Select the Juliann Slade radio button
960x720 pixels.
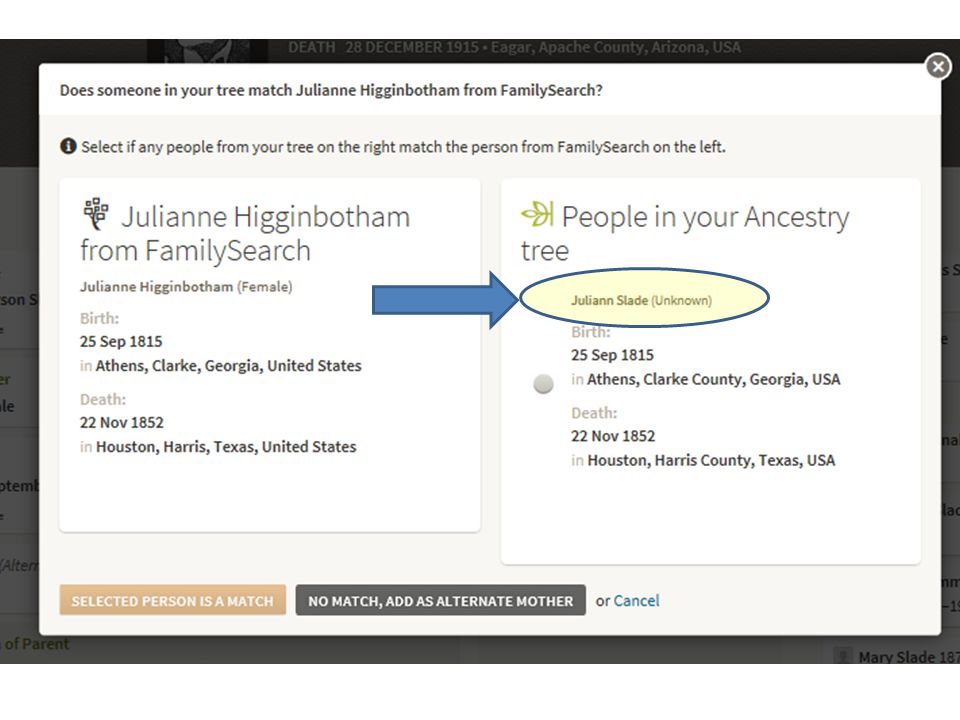(543, 384)
